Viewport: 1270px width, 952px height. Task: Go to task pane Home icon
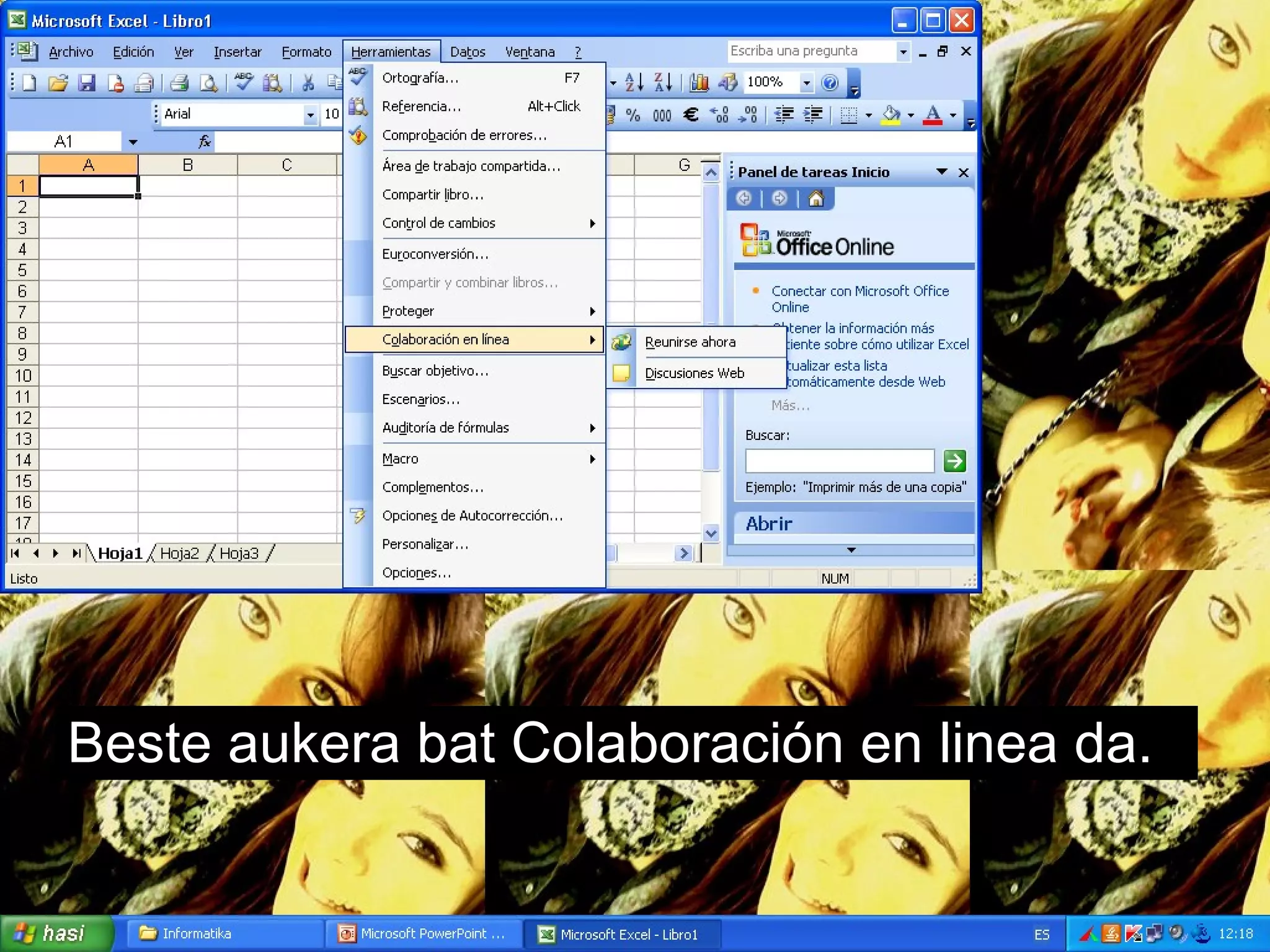click(816, 198)
